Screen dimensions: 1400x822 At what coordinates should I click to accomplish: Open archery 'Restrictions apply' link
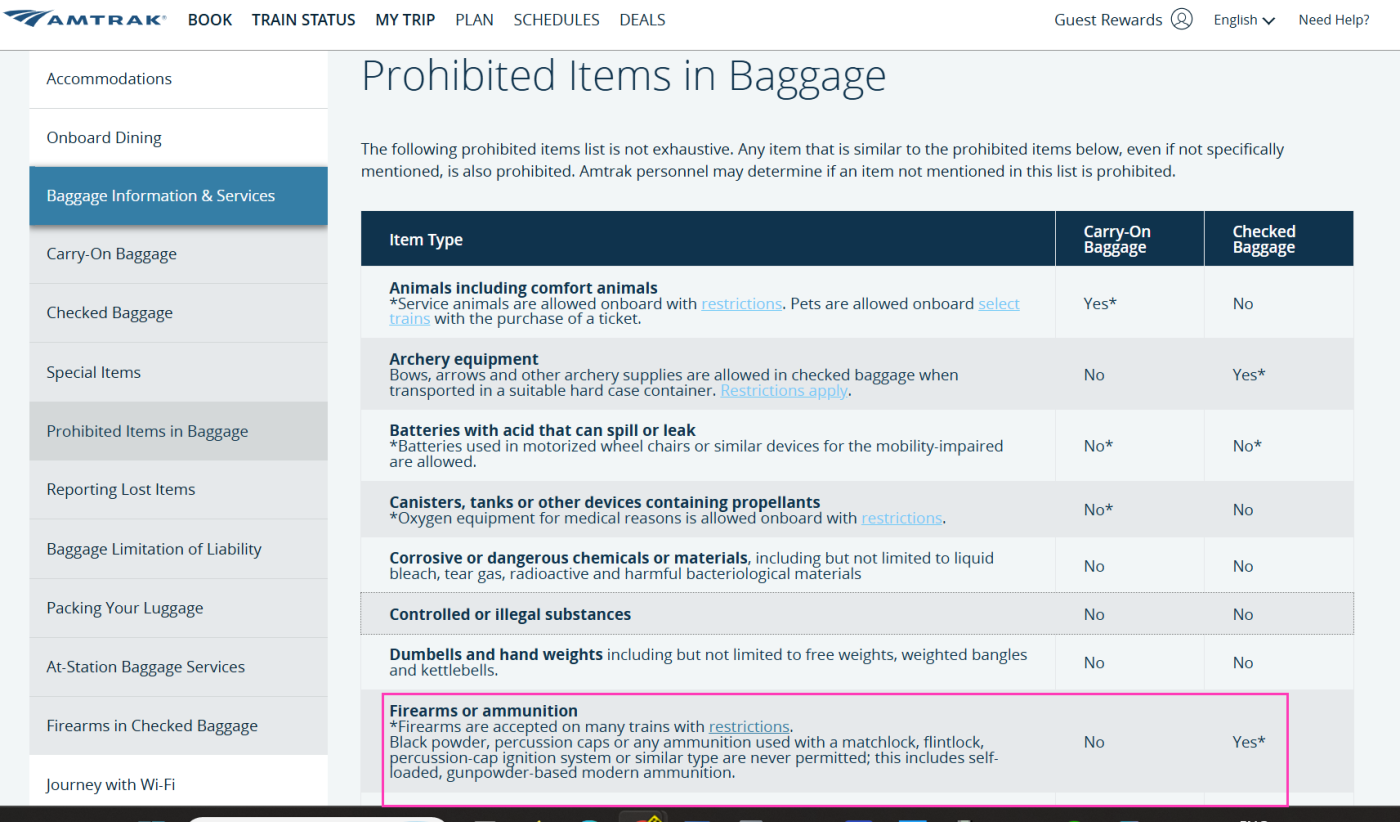coord(784,391)
